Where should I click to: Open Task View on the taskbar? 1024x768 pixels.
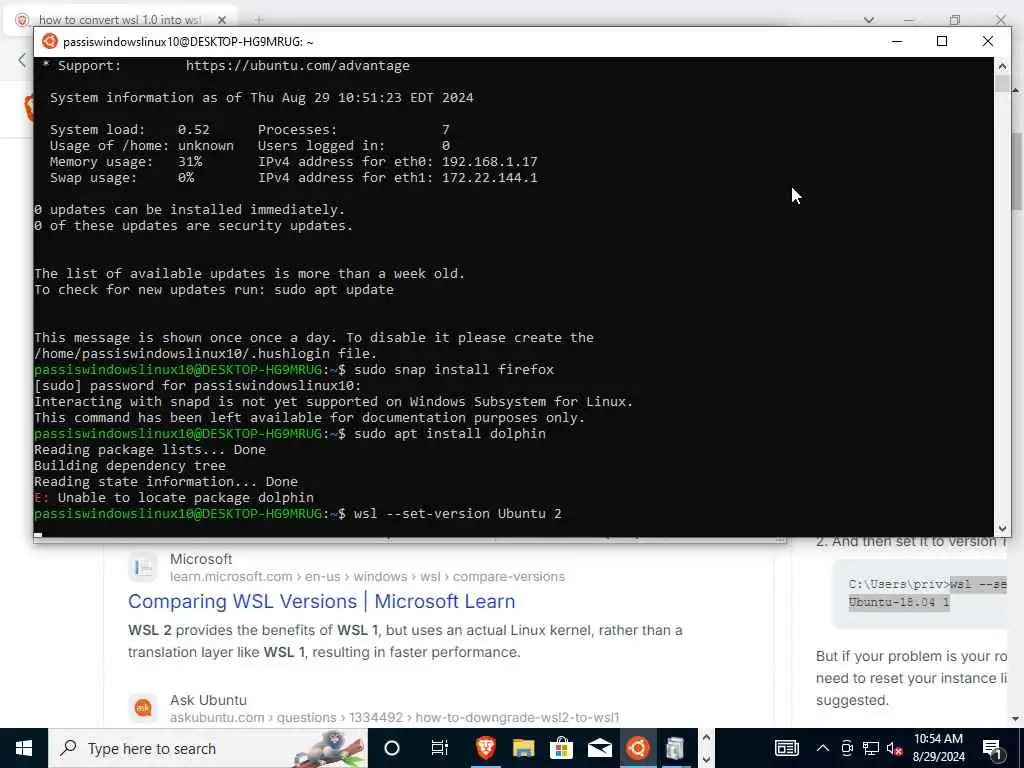pos(440,748)
